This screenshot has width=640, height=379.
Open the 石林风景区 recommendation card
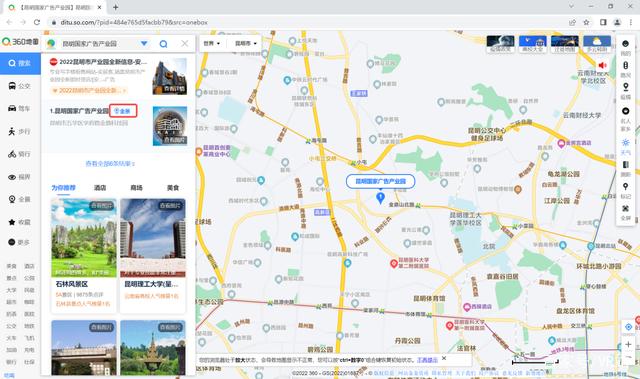click(84, 255)
